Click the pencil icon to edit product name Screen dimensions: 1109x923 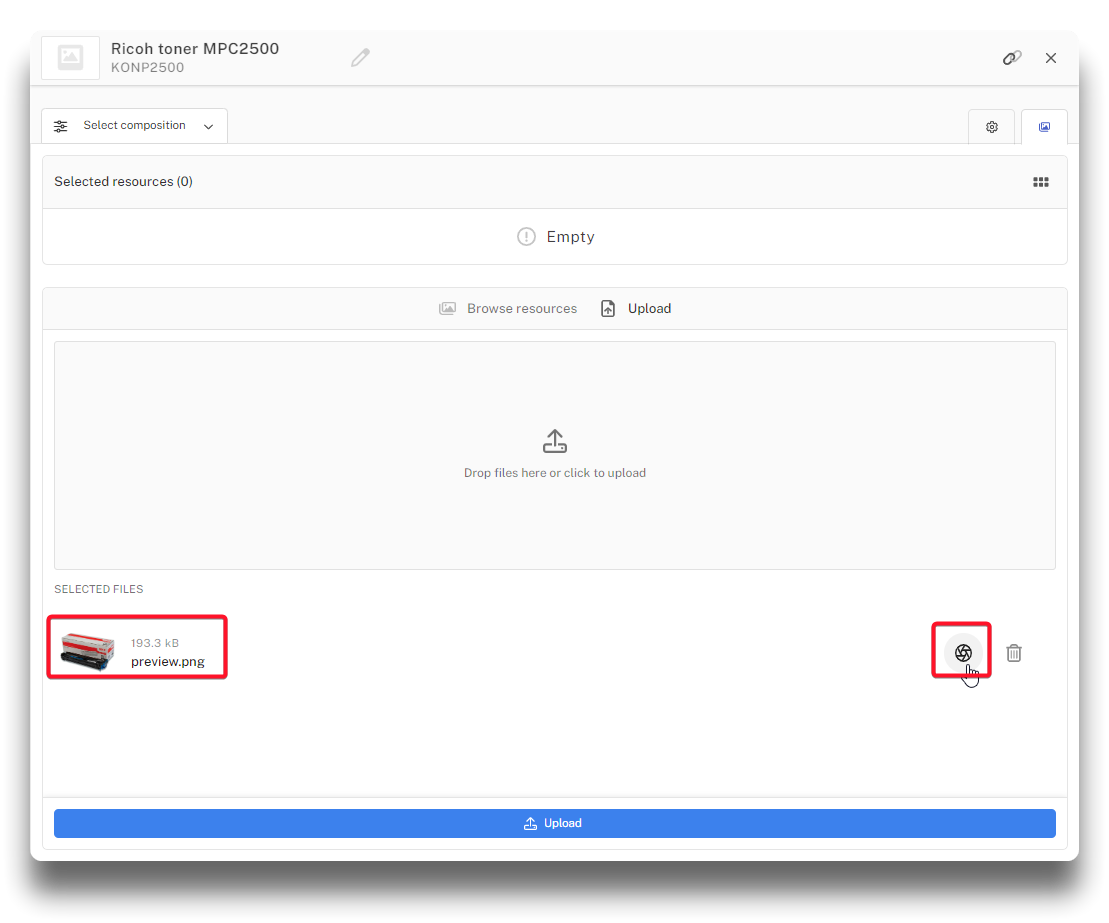pos(360,58)
